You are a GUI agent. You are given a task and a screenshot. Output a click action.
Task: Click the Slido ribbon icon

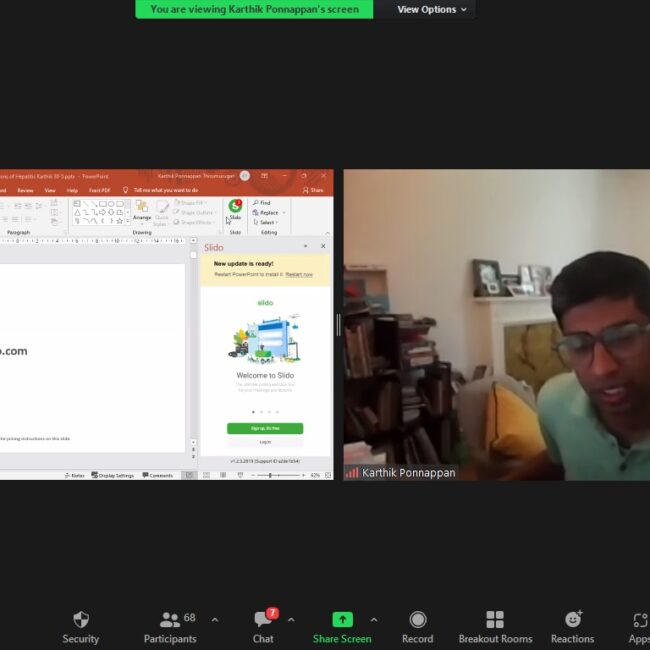click(x=235, y=210)
